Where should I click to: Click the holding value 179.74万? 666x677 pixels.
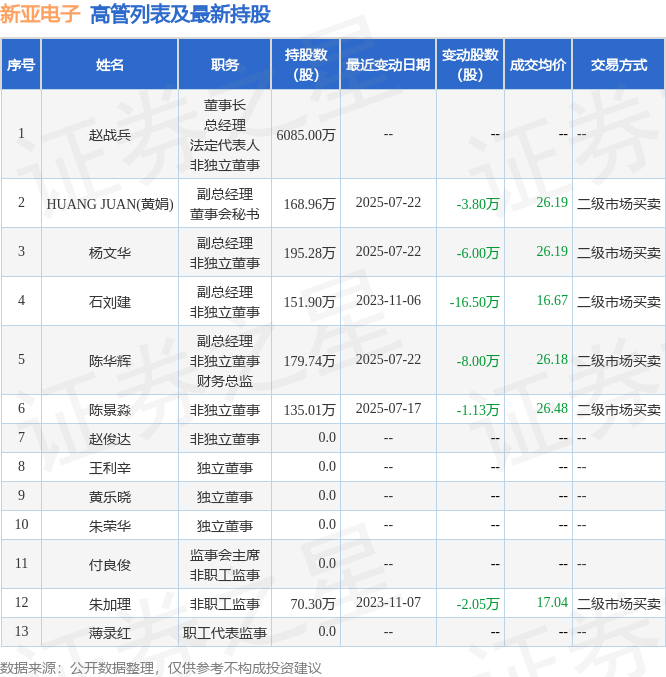point(309,361)
